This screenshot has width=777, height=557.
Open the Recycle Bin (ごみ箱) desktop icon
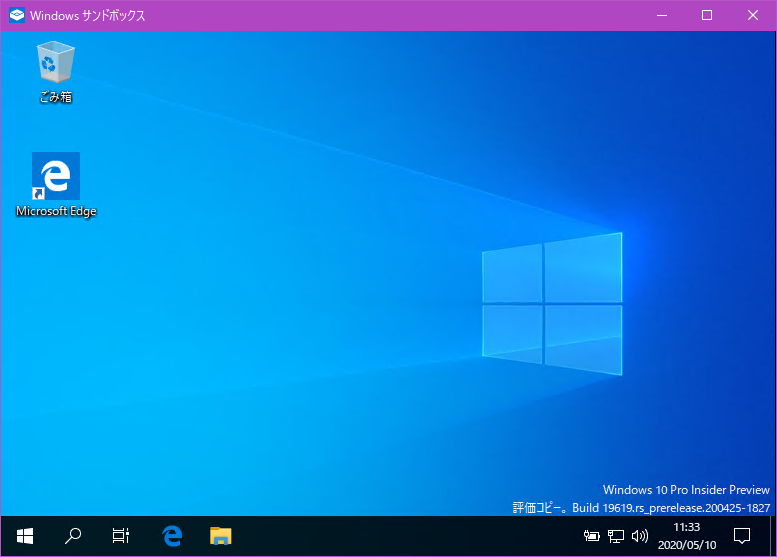point(55,62)
